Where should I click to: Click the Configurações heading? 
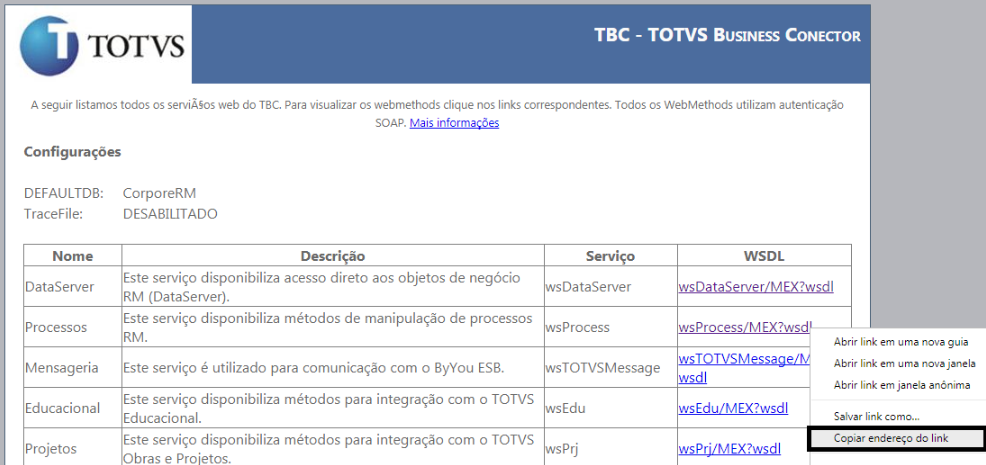pos(72,152)
